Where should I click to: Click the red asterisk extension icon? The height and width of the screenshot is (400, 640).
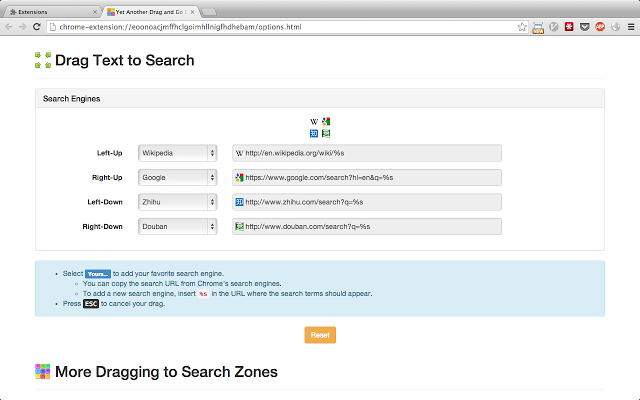click(x=569, y=27)
